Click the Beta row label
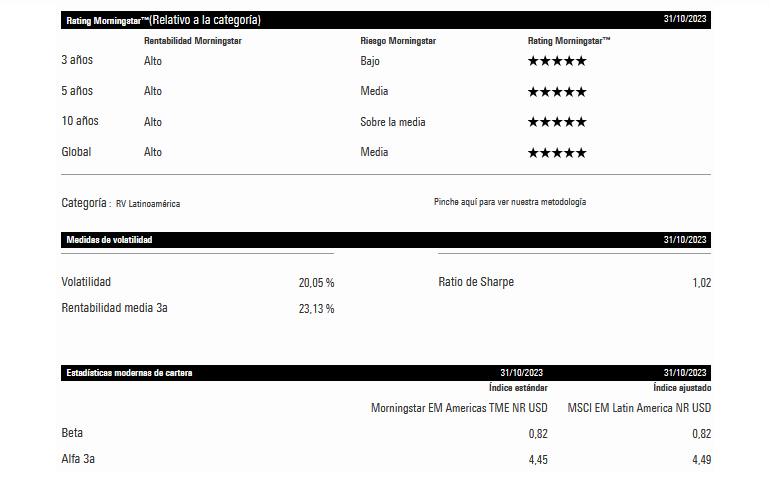The height and width of the screenshot is (486, 771). (x=72, y=433)
